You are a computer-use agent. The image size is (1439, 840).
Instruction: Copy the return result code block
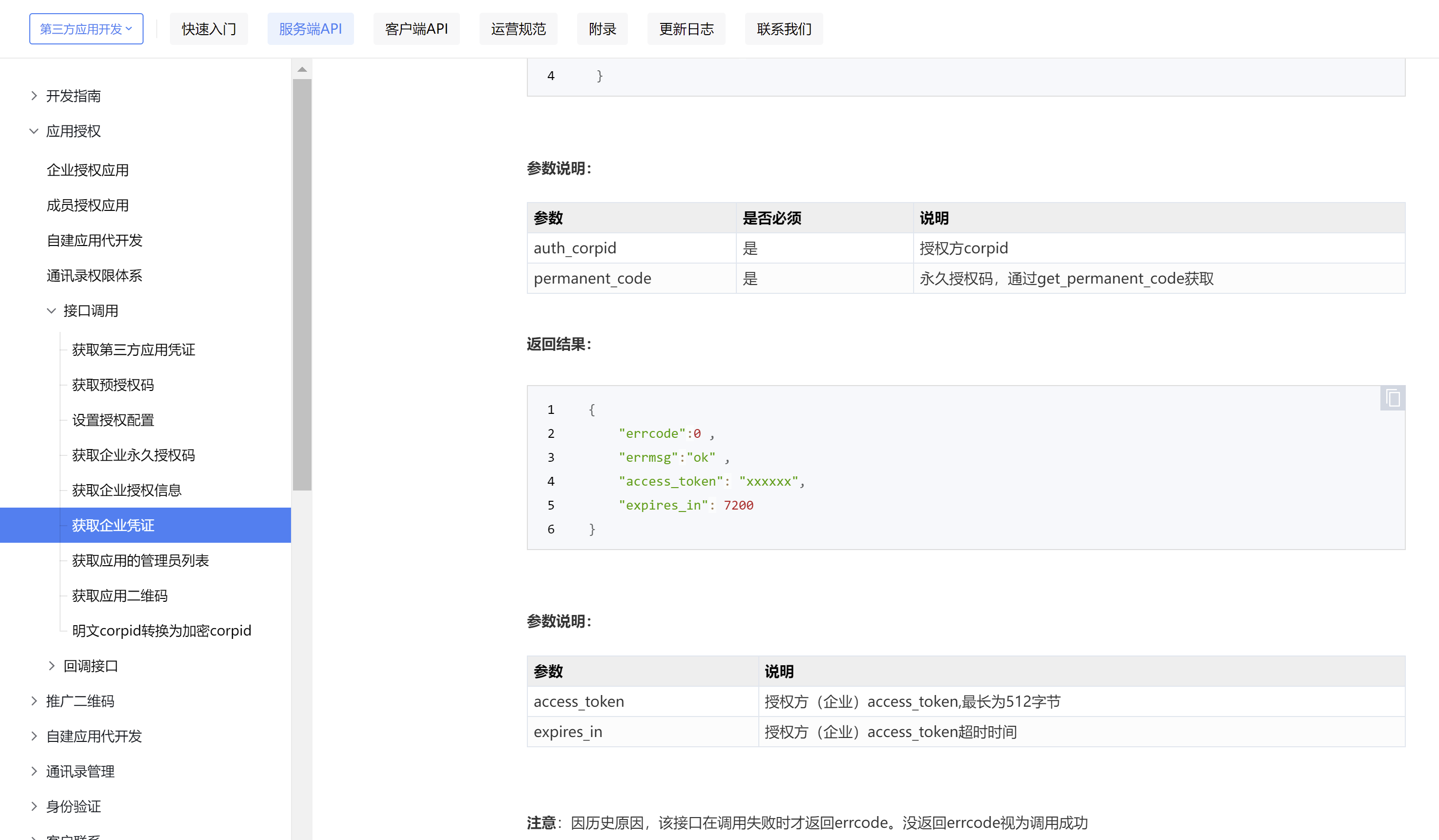click(1392, 398)
